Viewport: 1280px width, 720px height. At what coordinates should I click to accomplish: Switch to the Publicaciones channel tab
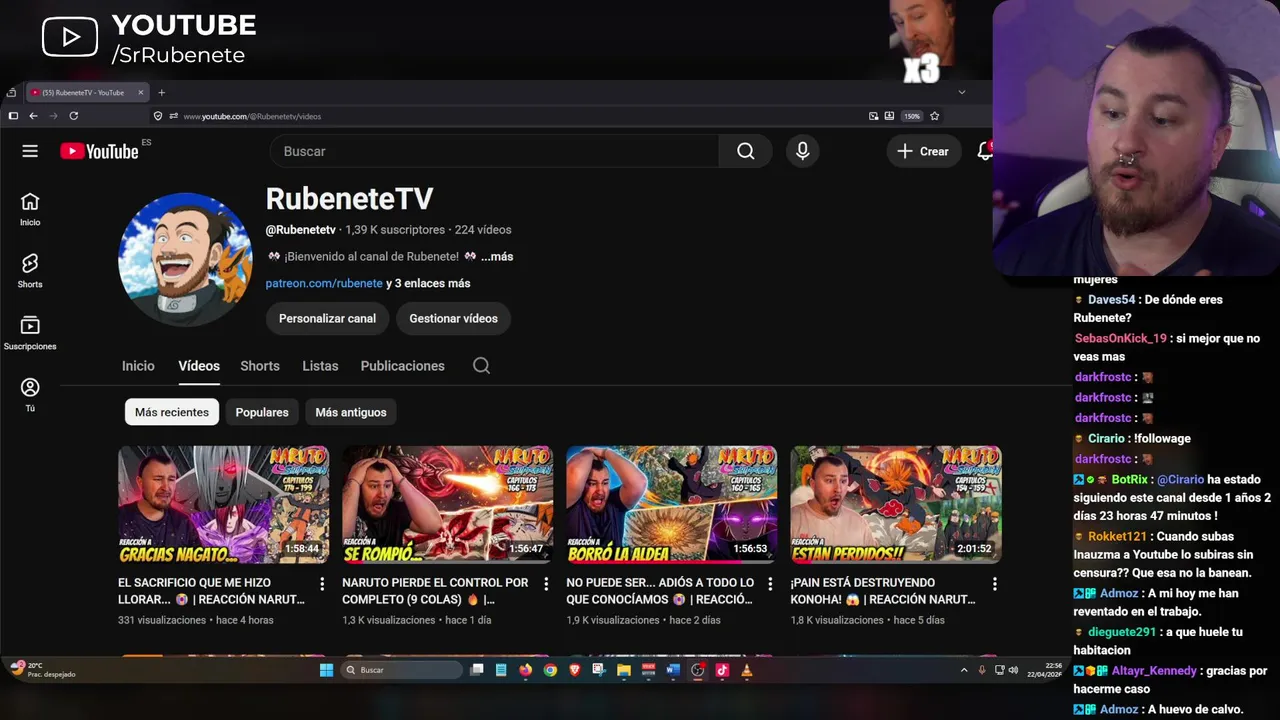(403, 366)
